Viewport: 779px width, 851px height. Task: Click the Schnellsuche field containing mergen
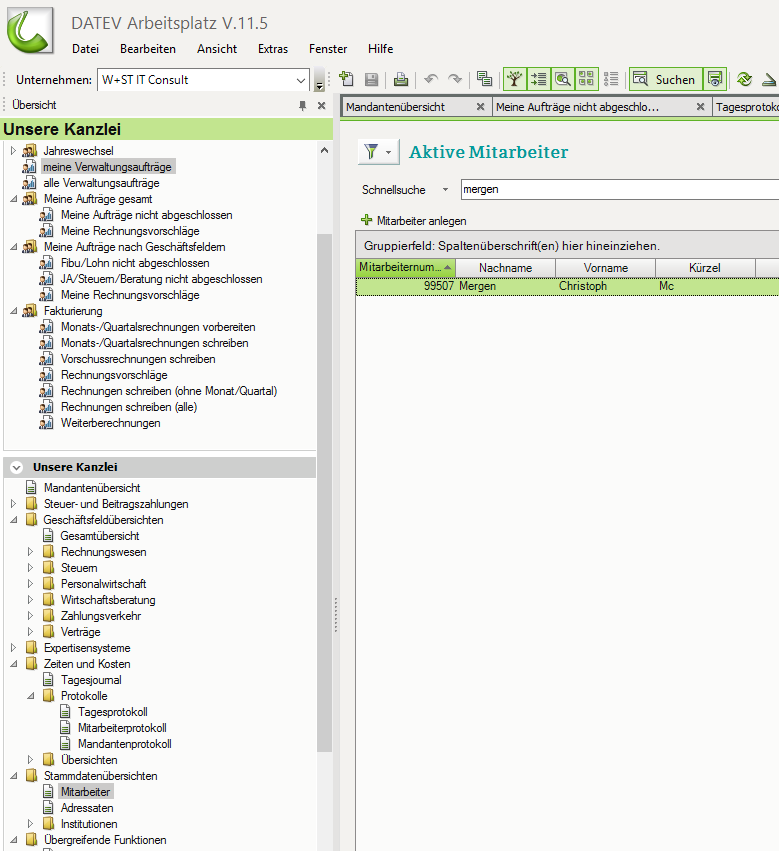619,189
